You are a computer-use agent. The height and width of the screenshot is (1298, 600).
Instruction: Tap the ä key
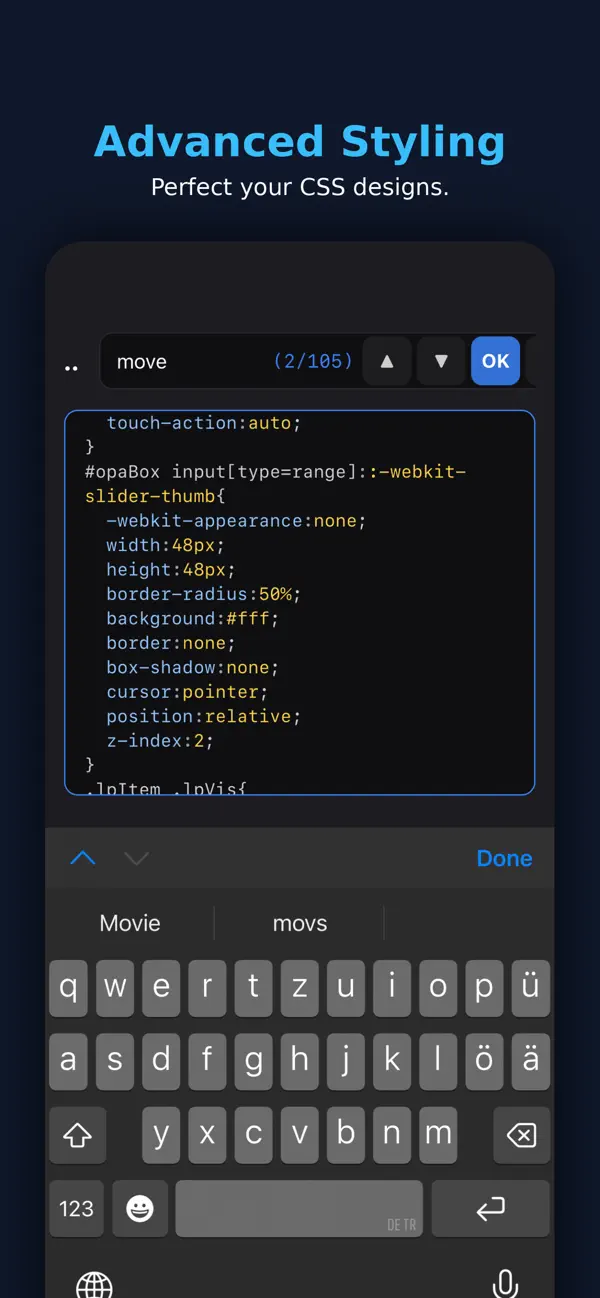(x=531, y=1061)
